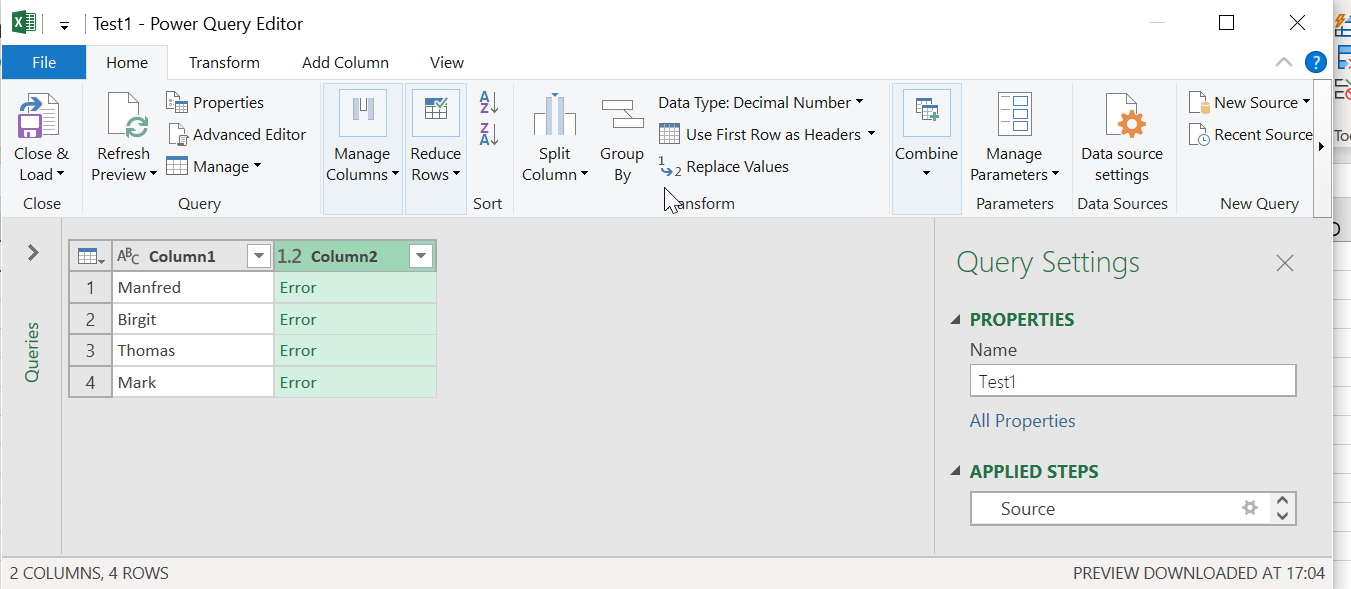1351x589 pixels.
Task: Switch to the Home tab
Action: tap(127, 62)
